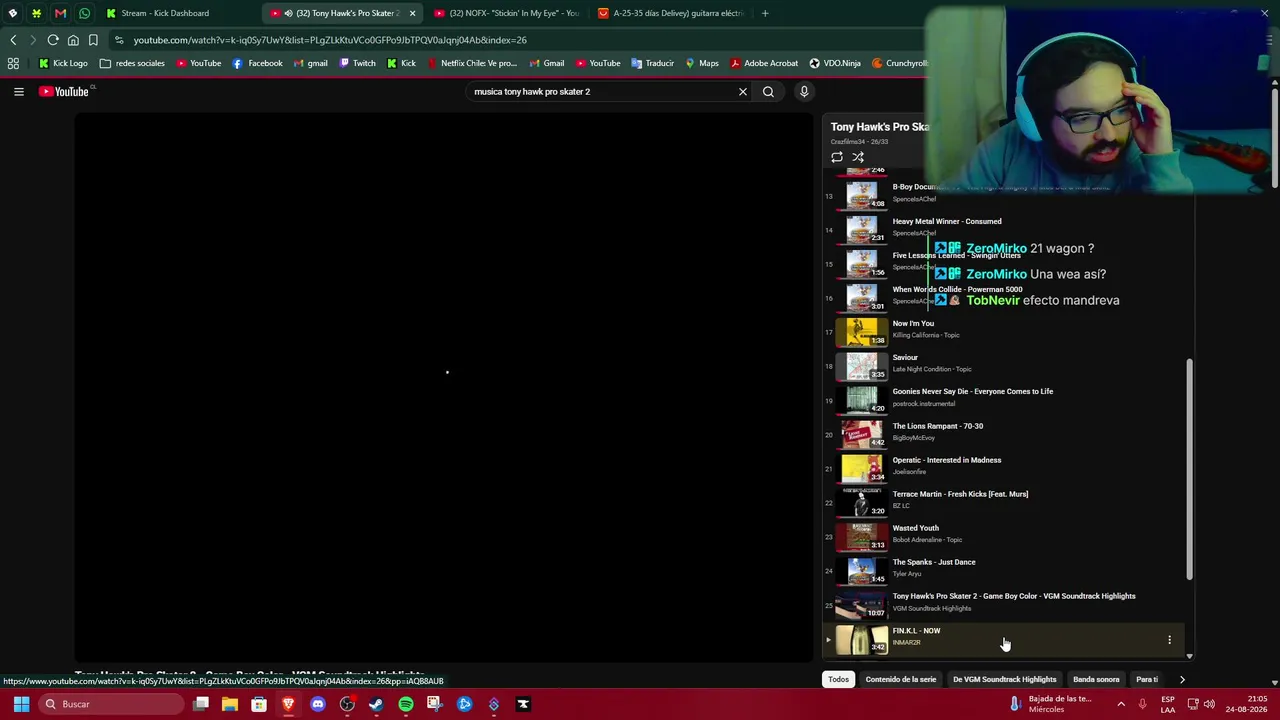
Task: Play The Lions Rampant - 70-30
Action: pyautogui.click(x=1005, y=432)
